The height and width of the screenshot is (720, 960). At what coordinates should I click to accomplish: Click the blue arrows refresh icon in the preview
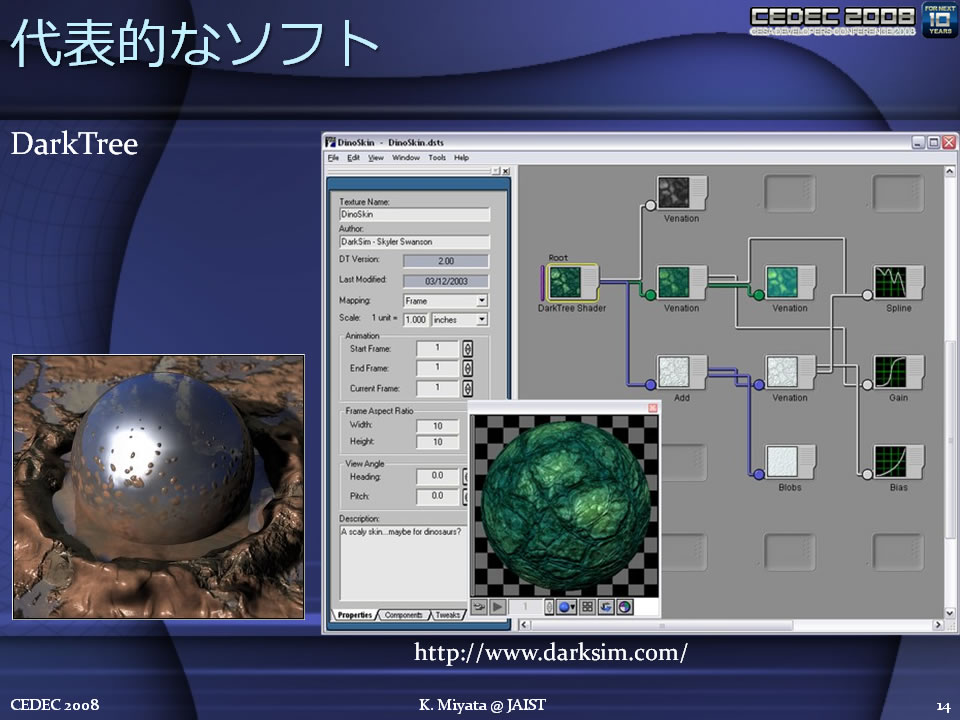click(x=606, y=607)
